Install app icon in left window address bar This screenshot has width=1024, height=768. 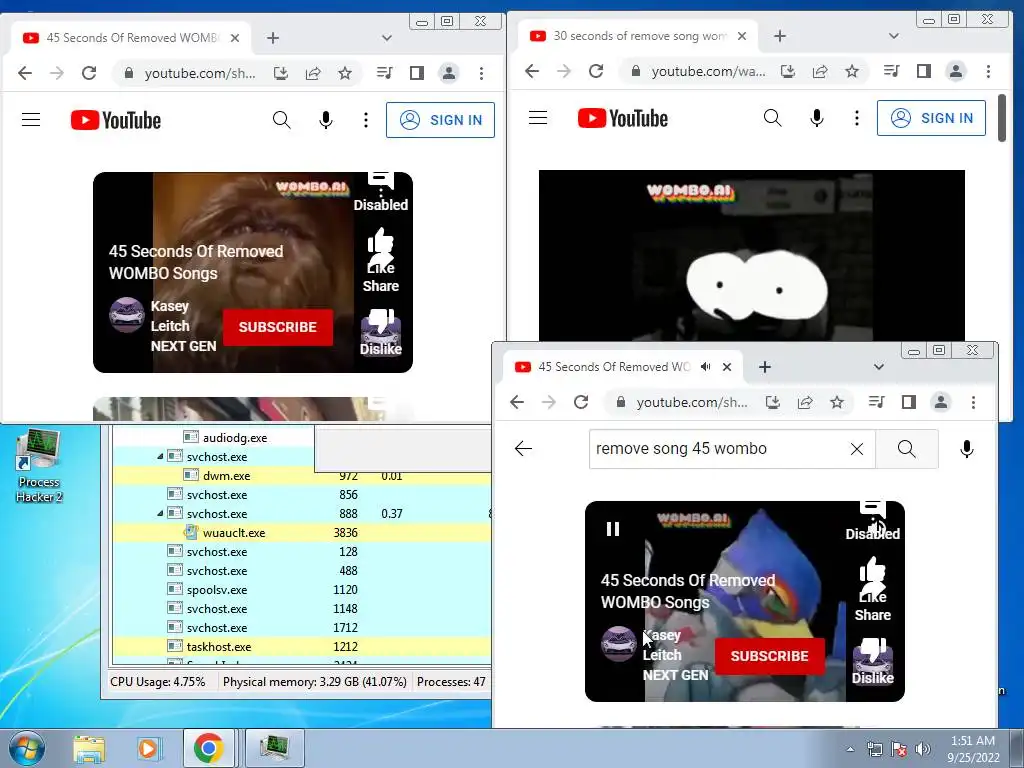click(x=281, y=73)
